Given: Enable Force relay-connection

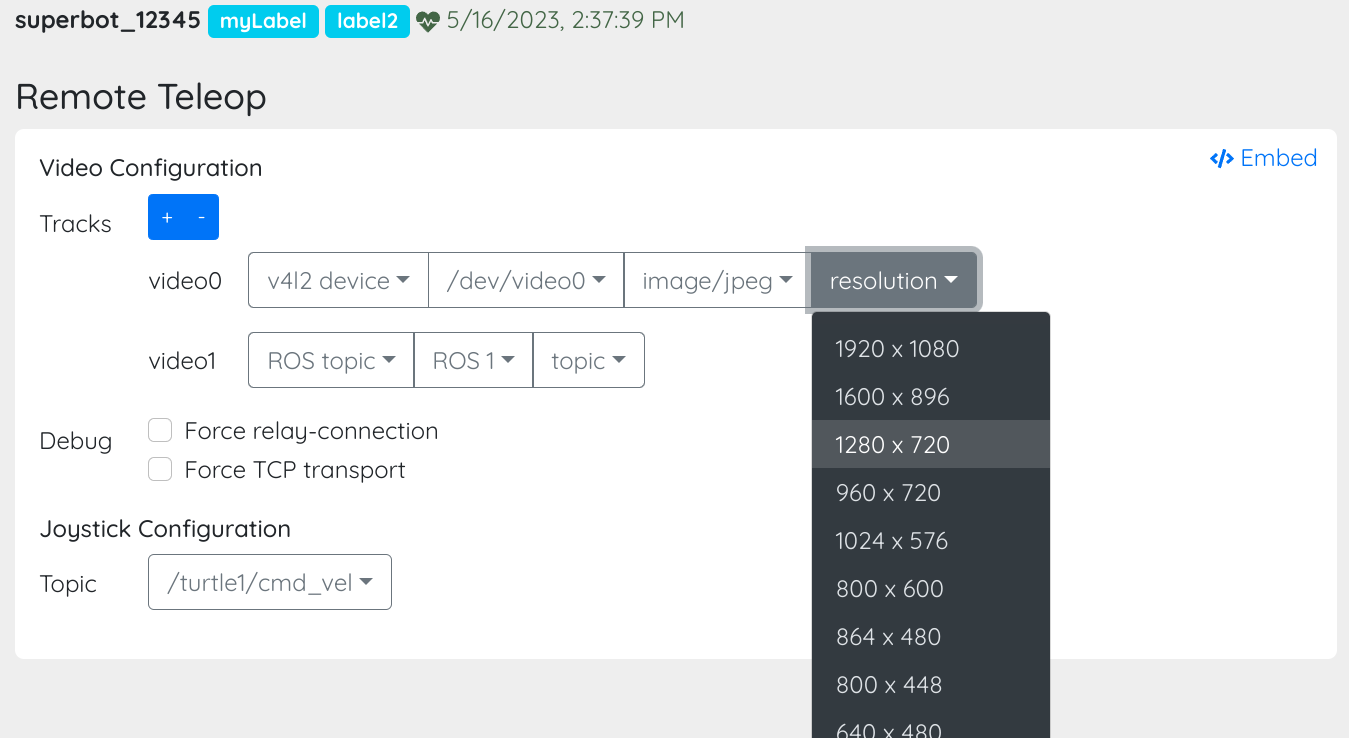Looking at the screenshot, I should tap(160, 430).
